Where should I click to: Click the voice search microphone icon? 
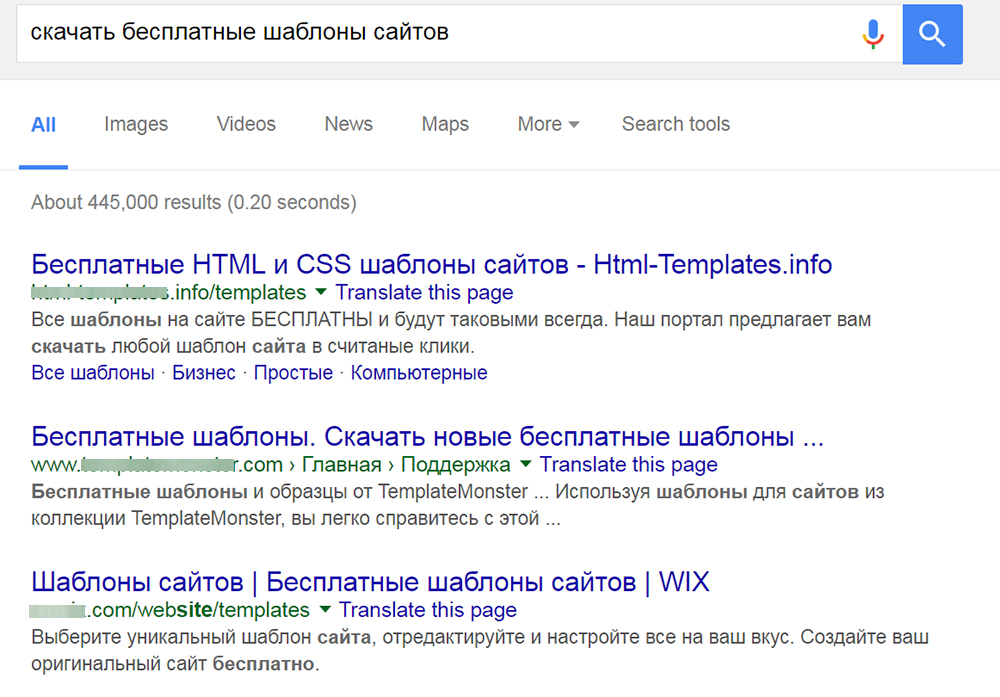(x=872, y=34)
